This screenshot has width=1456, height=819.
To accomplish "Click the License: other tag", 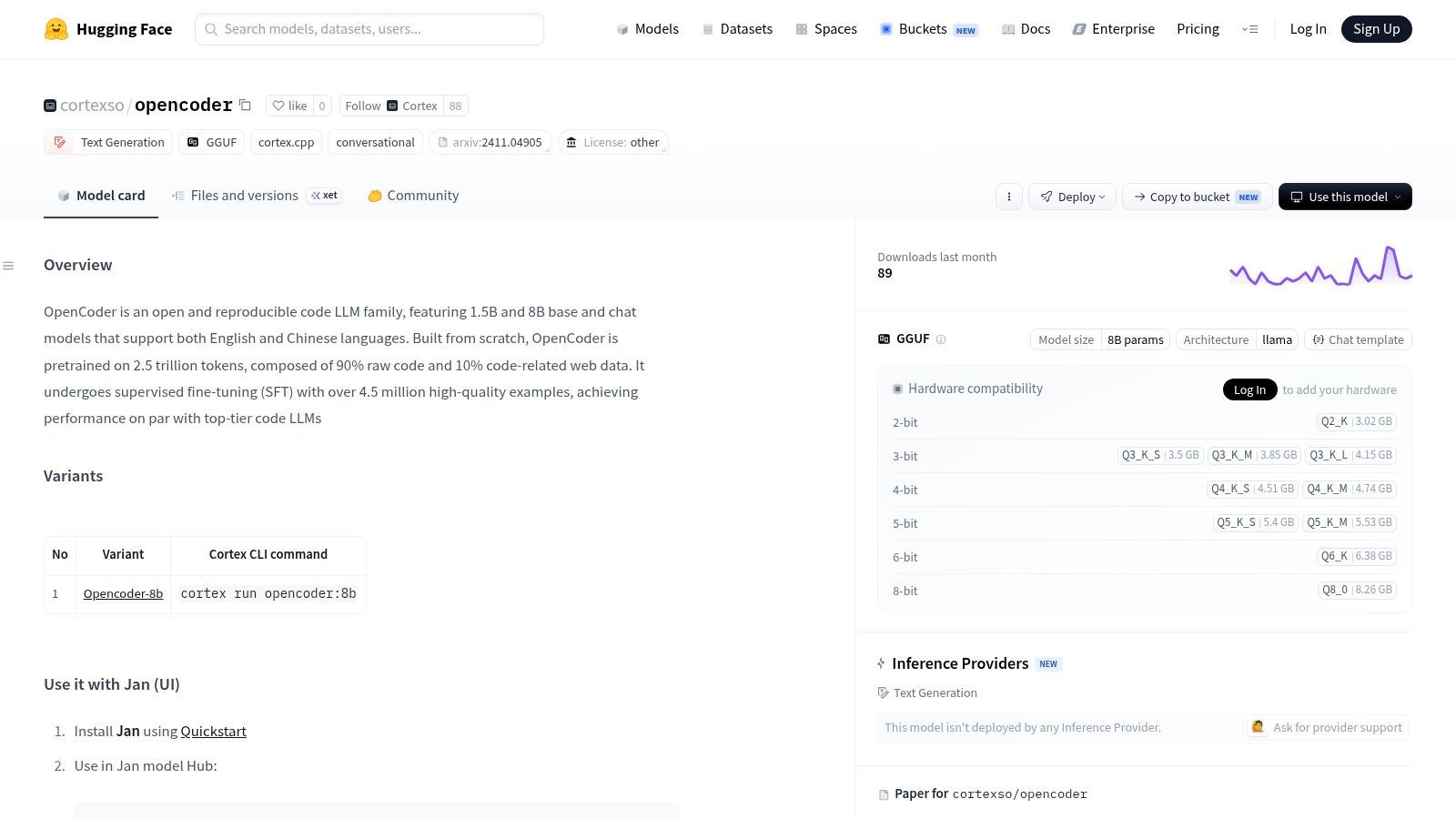I will pyautogui.click(x=613, y=142).
